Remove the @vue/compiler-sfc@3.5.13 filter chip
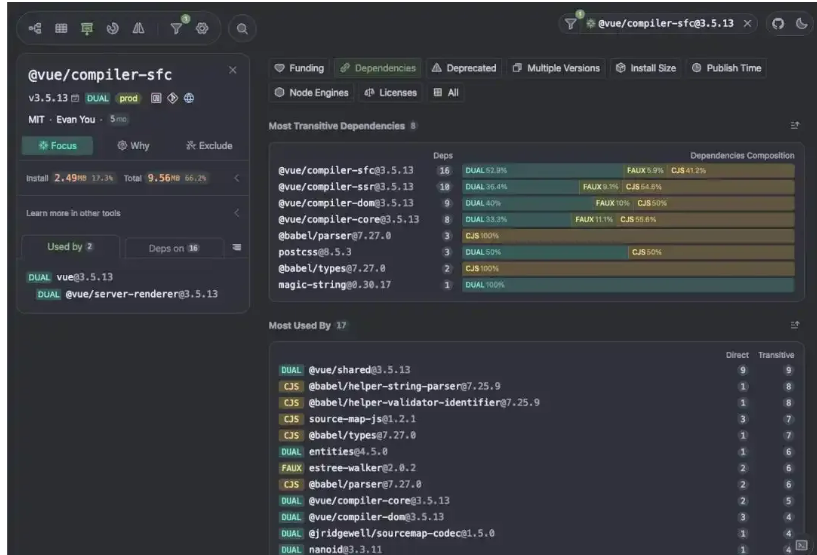The image size is (817, 555). click(x=747, y=23)
